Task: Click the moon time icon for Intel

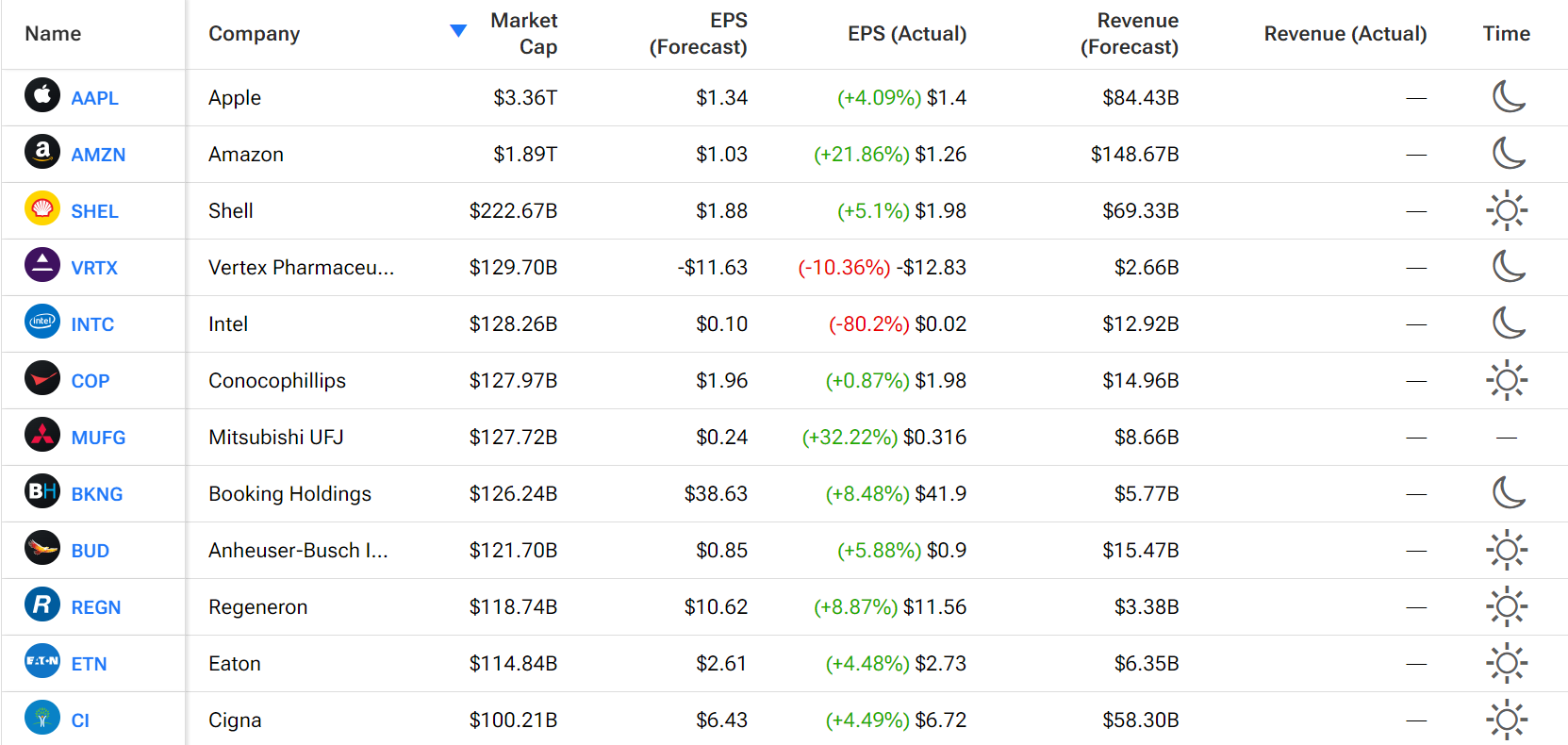Action: coord(1508,323)
